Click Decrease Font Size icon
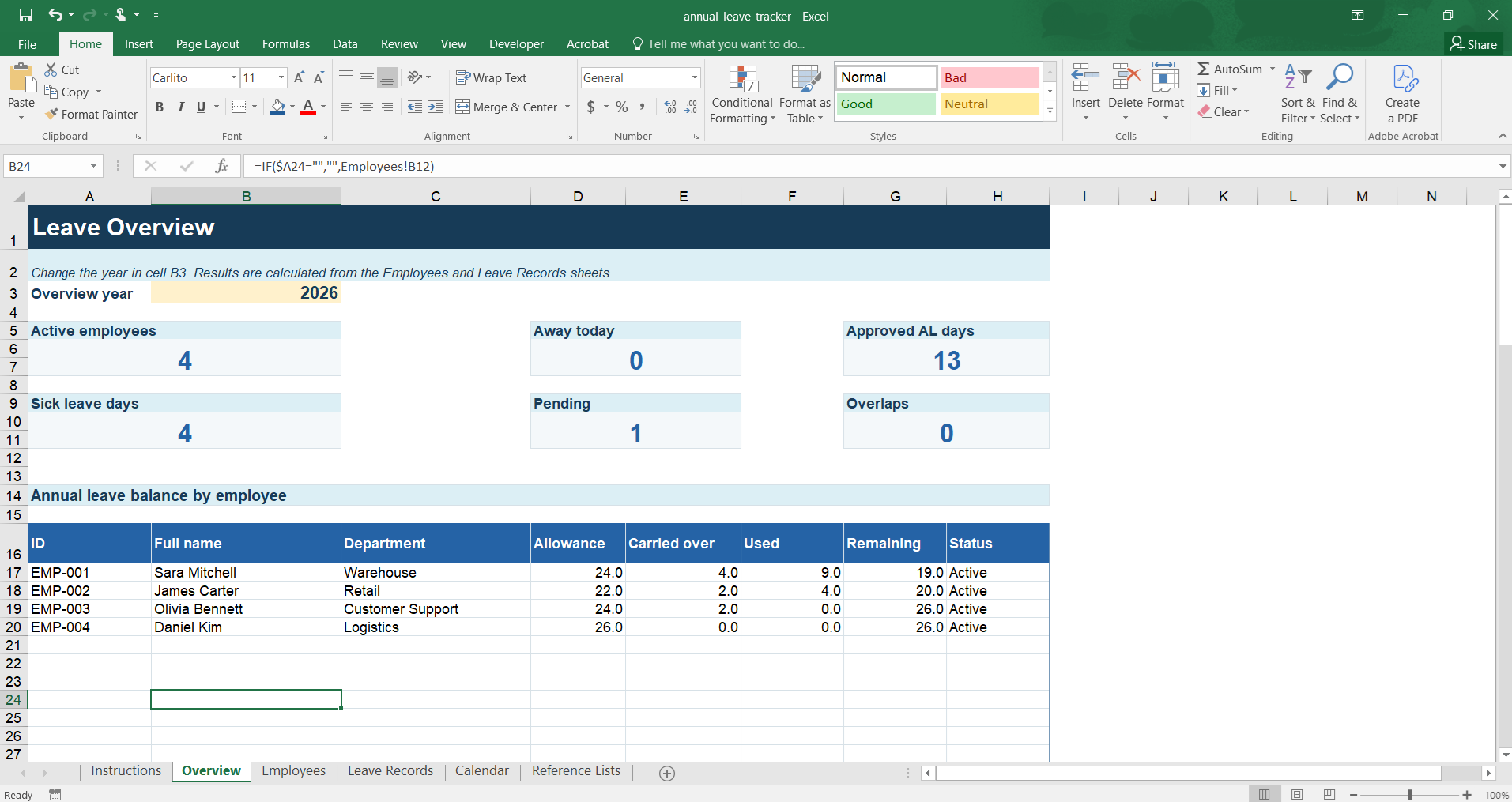The image size is (1512, 802). pos(319,77)
